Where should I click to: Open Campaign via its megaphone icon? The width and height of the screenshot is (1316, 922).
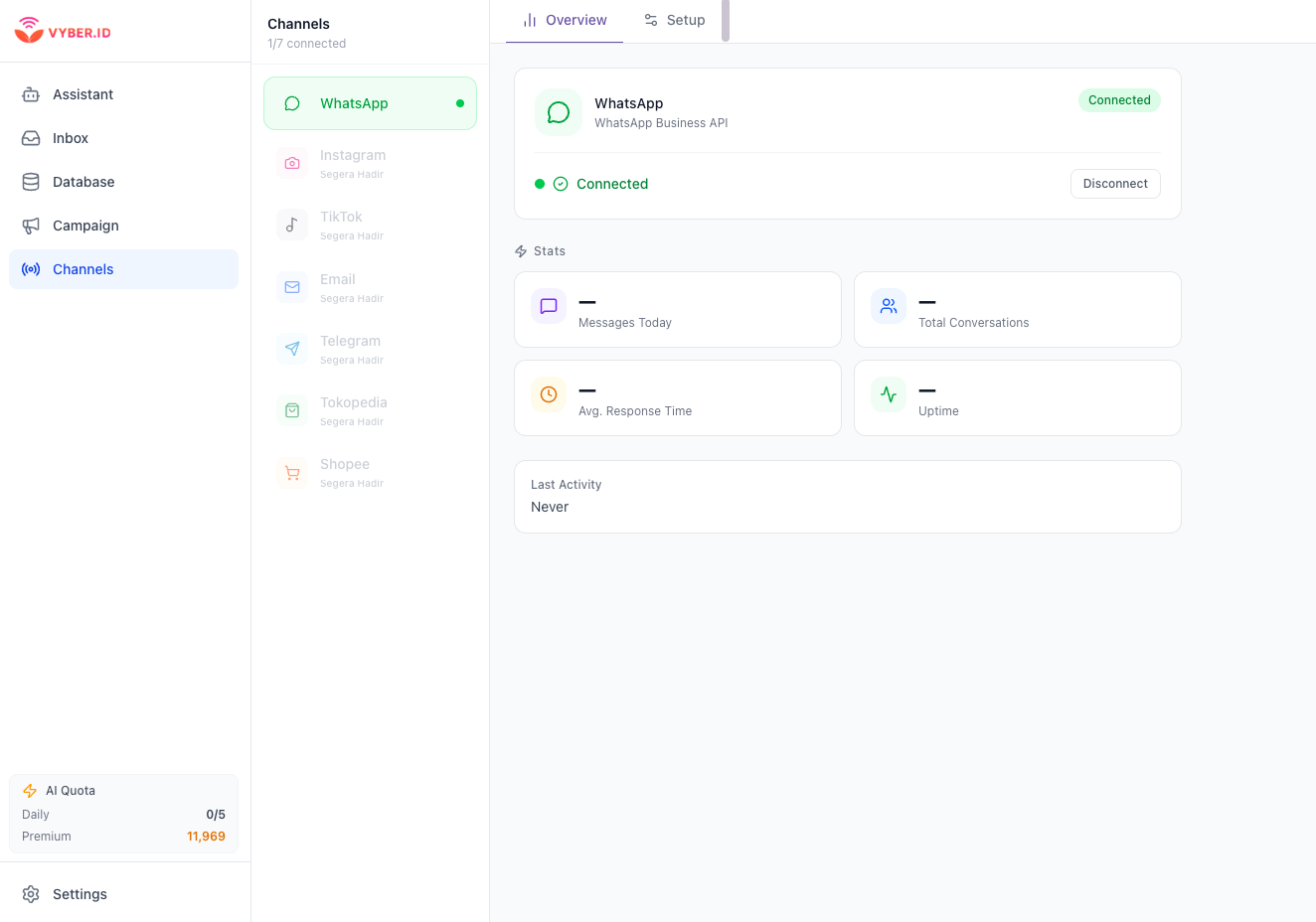coord(31,226)
